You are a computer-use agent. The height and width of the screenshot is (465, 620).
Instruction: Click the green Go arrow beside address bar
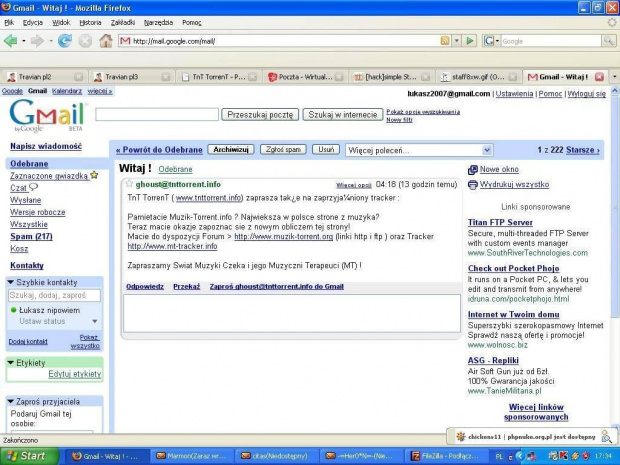(469, 41)
